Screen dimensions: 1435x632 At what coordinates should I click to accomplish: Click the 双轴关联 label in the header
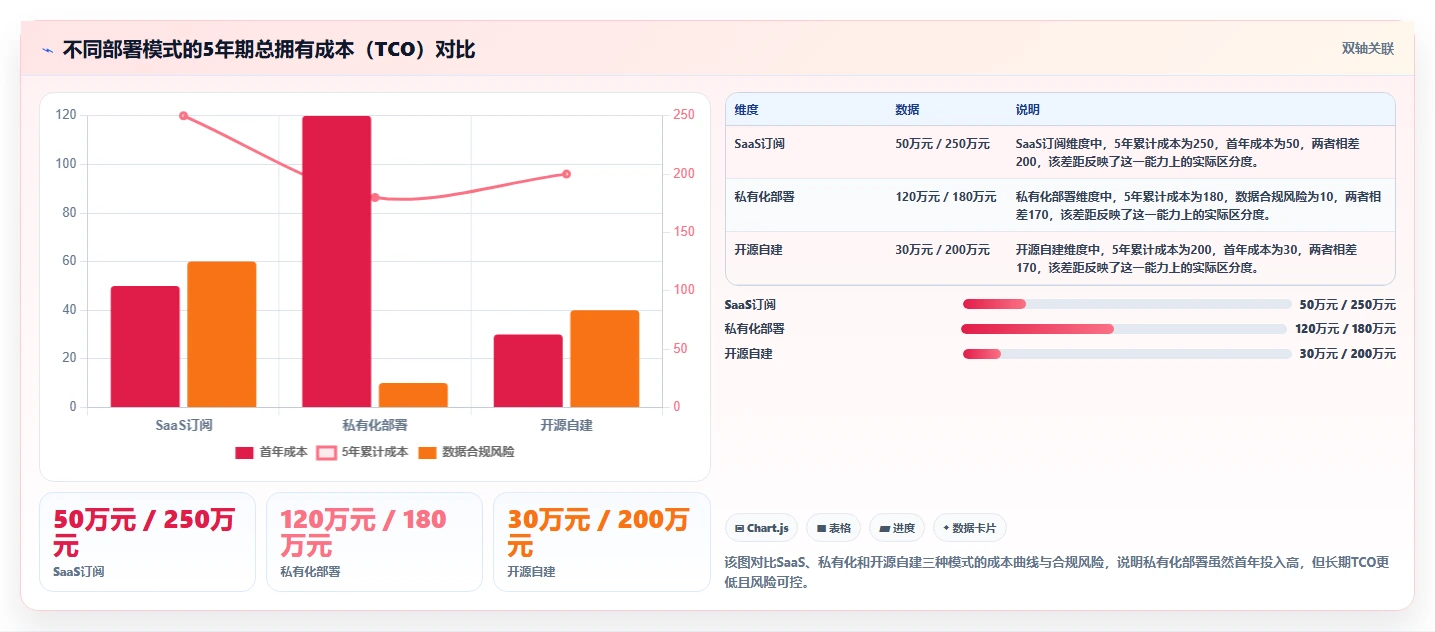coord(1367,49)
